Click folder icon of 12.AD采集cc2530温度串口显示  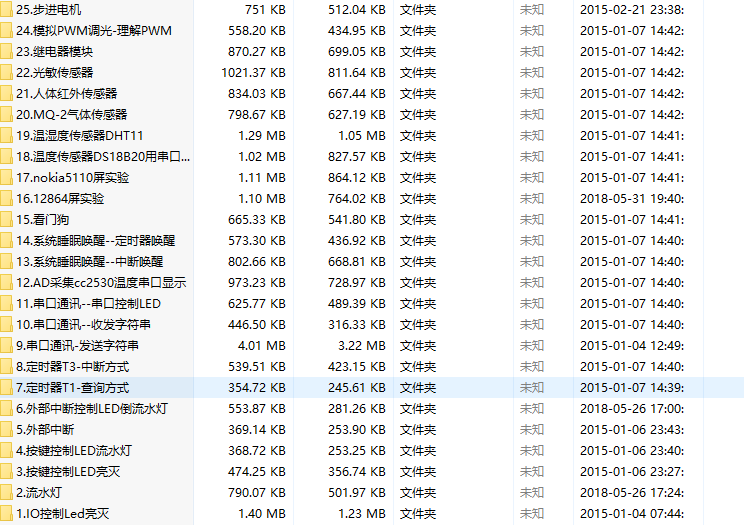pos(6,282)
